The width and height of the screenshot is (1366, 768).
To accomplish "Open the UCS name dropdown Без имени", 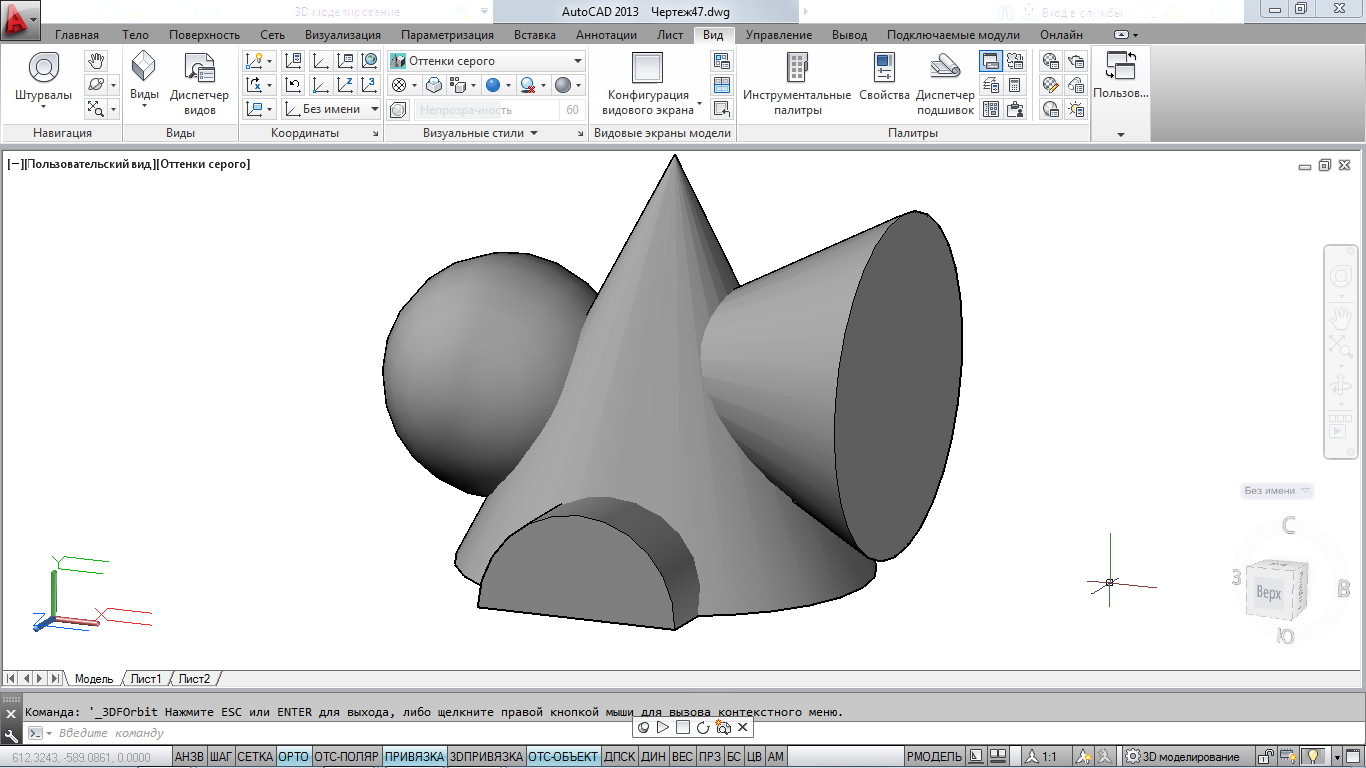I will click(330, 109).
